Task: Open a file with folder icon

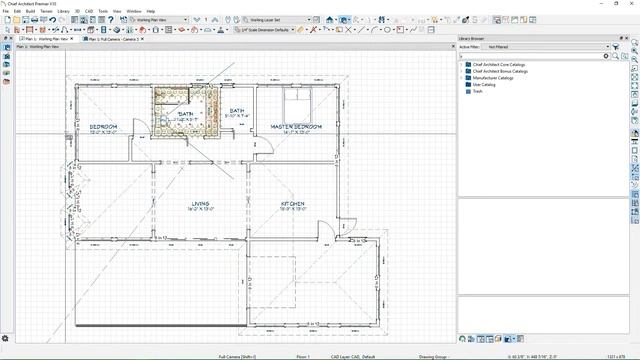Action: coord(16,20)
